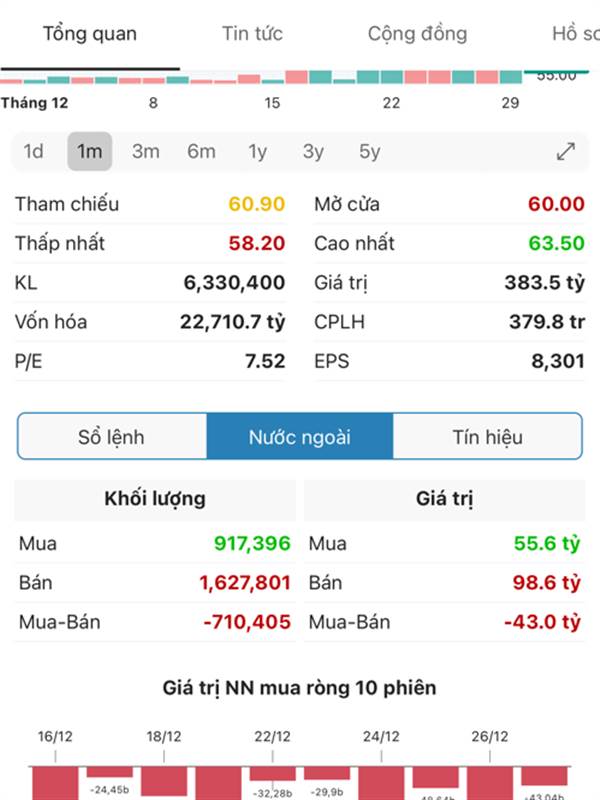The height and width of the screenshot is (800, 600).
Task: Select the 1m chart timeframe
Action: coord(90,152)
